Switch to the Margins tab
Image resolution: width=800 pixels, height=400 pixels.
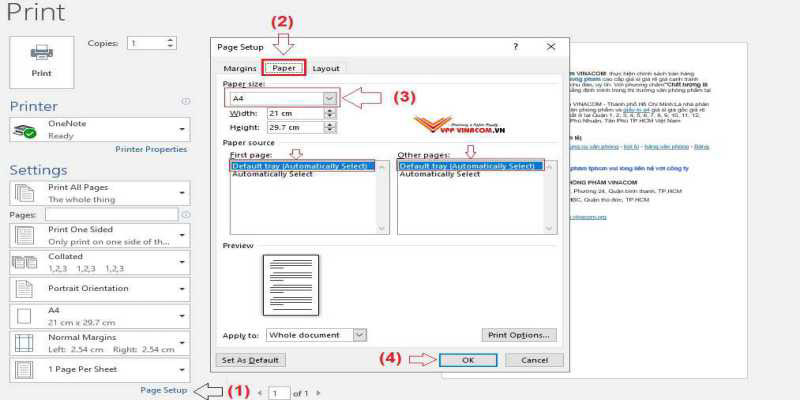[240, 68]
